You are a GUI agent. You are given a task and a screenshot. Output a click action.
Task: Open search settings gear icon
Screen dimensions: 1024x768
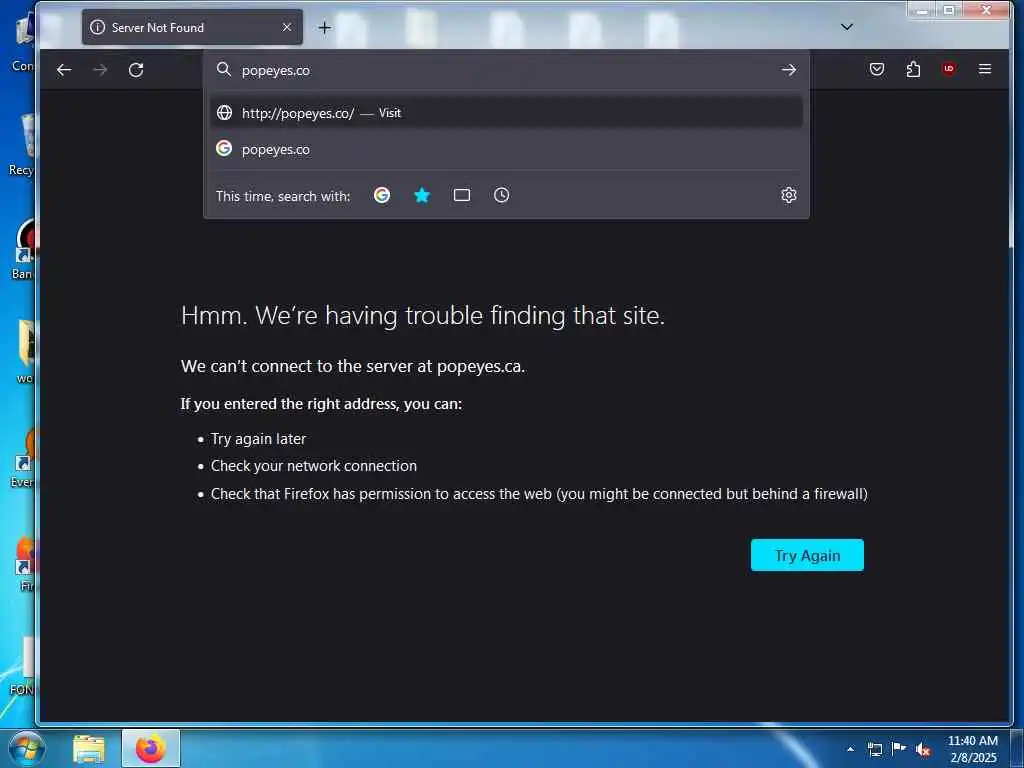pos(789,195)
